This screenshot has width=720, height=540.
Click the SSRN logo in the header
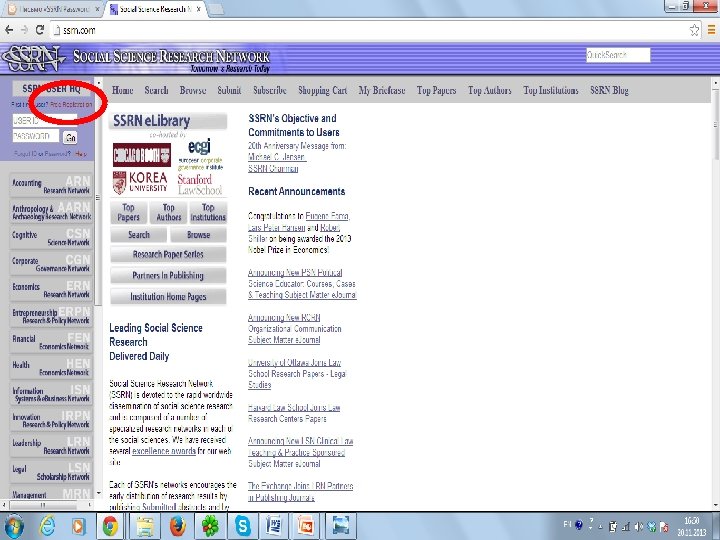click(x=32, y=58)
